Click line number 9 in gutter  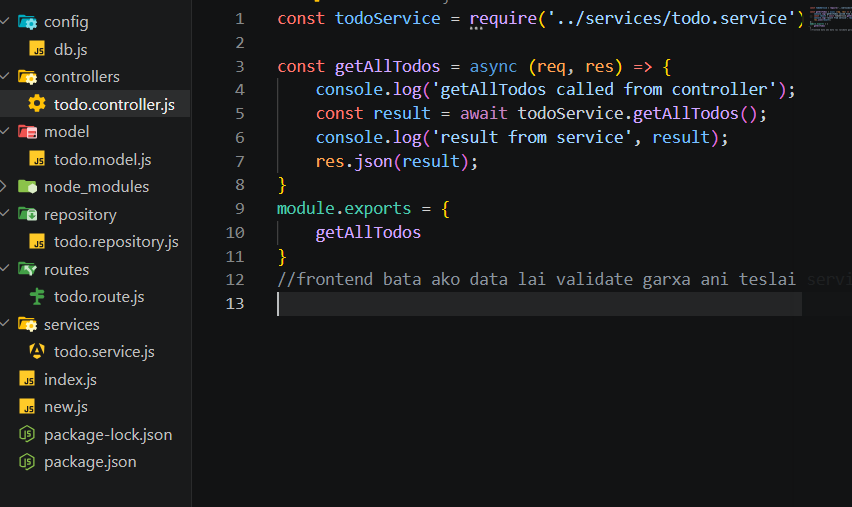coord(240,209)
